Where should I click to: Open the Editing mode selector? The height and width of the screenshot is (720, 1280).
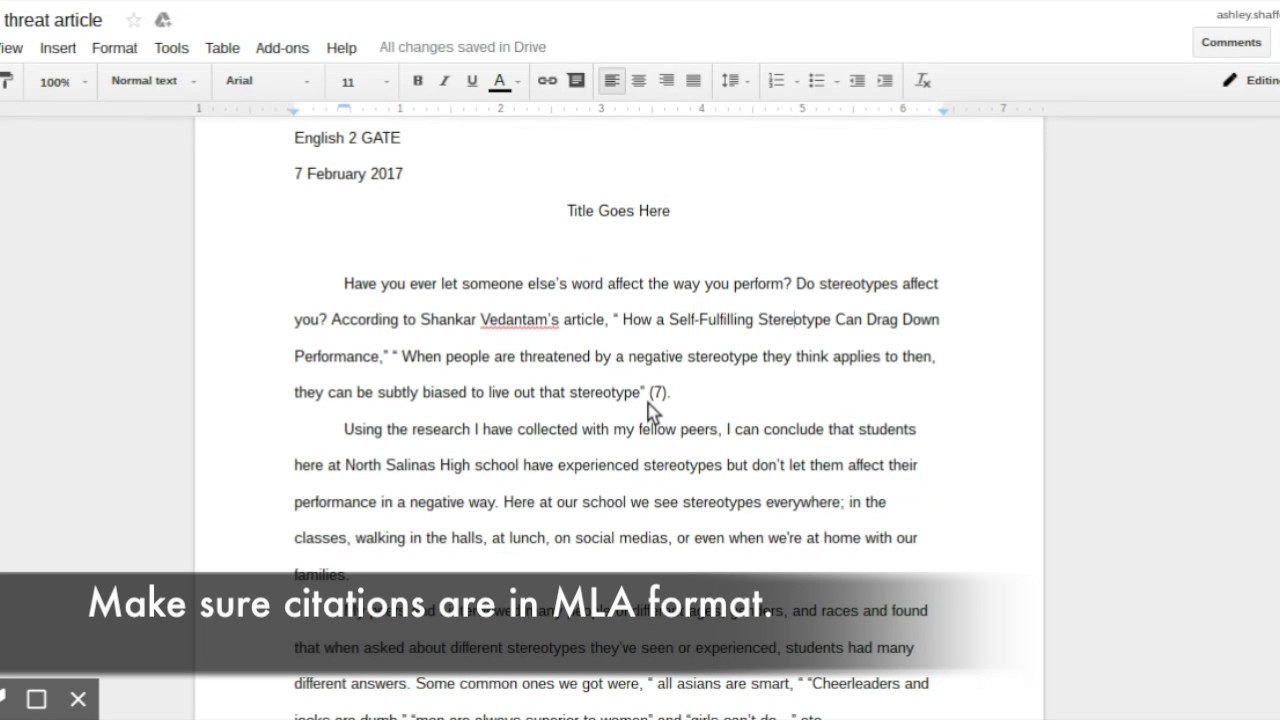[x=1251, y=81]
